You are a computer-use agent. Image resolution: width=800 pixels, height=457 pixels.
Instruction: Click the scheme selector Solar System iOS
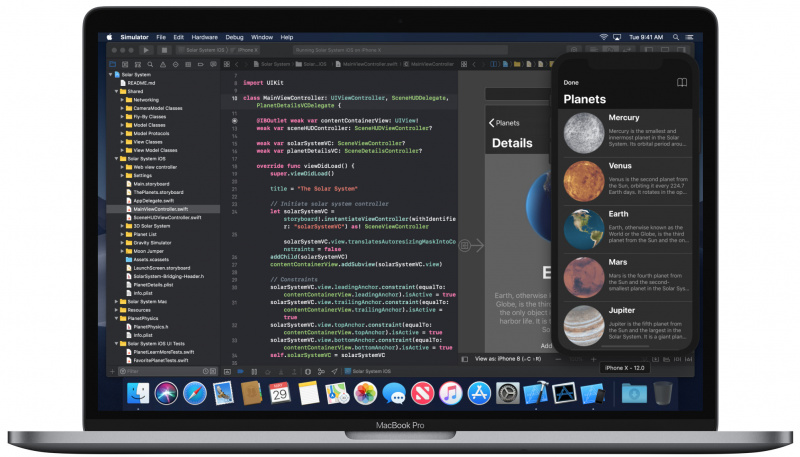[x=205, y=50]
